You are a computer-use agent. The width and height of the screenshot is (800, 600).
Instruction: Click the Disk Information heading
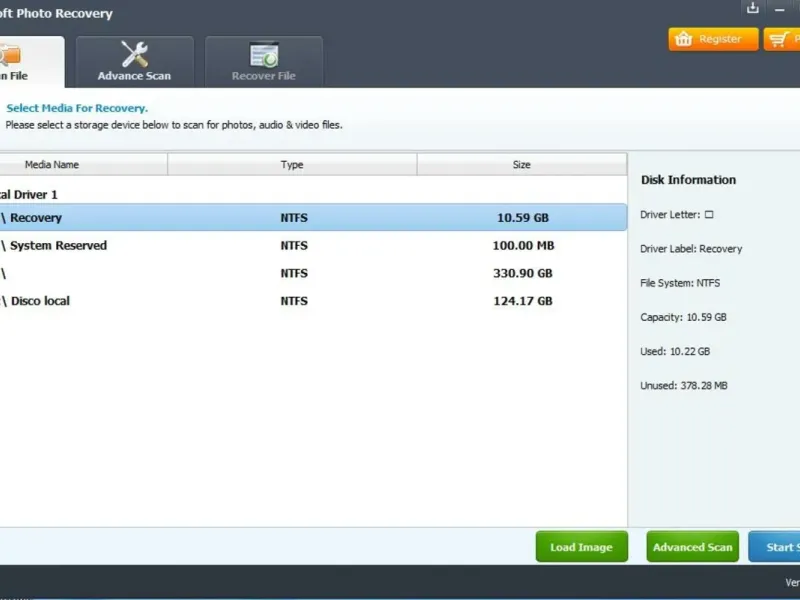pyautogui.click(x=688, y=180)
